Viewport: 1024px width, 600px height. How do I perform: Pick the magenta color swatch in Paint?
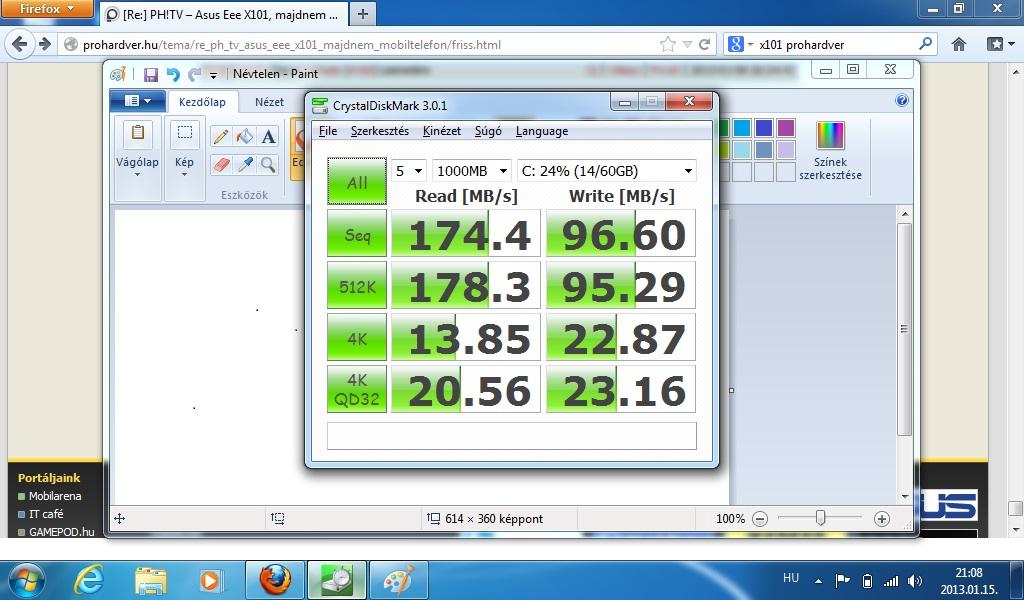pyautogui.click(x=786, y=127)
